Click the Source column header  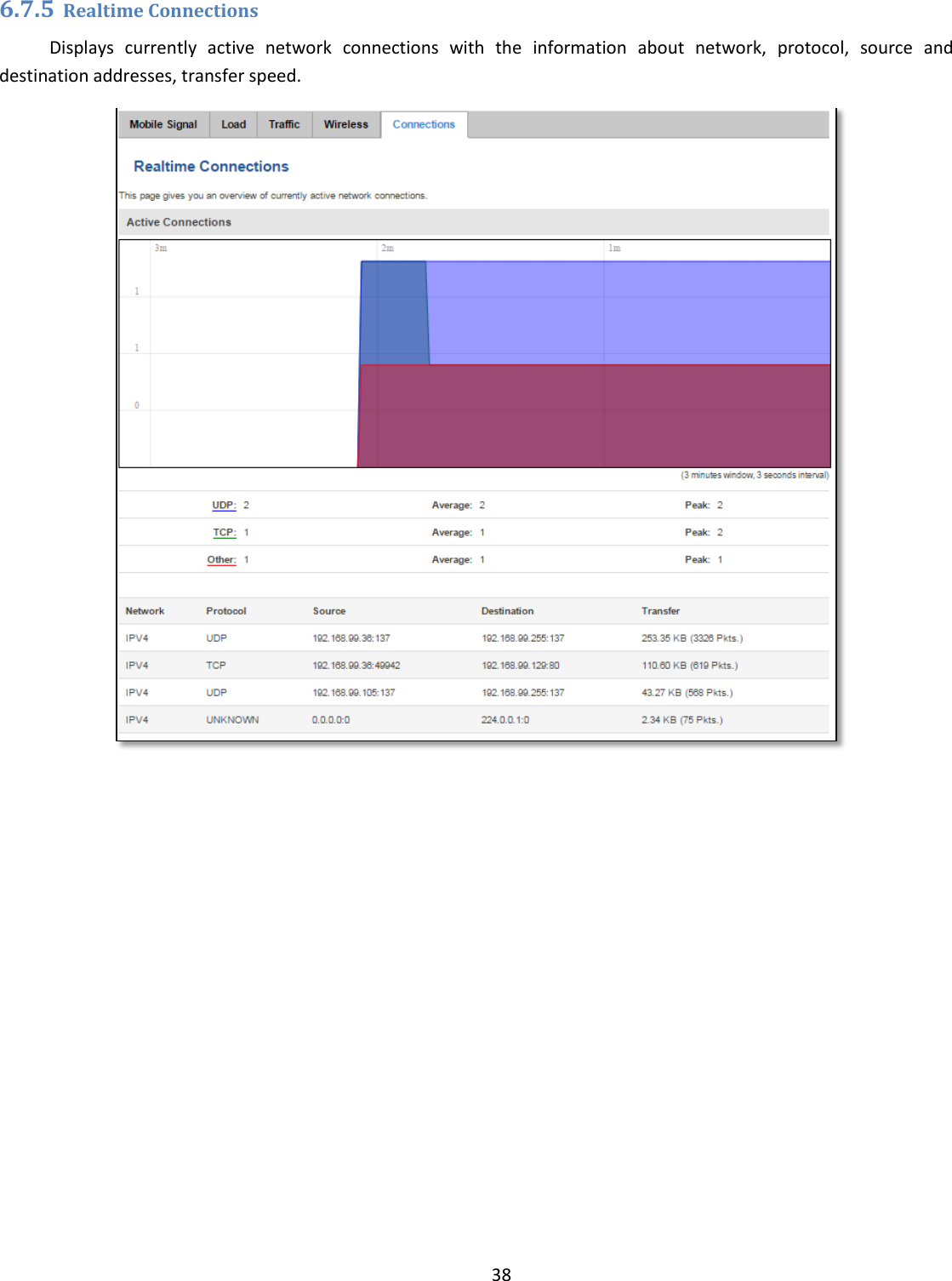328,610
